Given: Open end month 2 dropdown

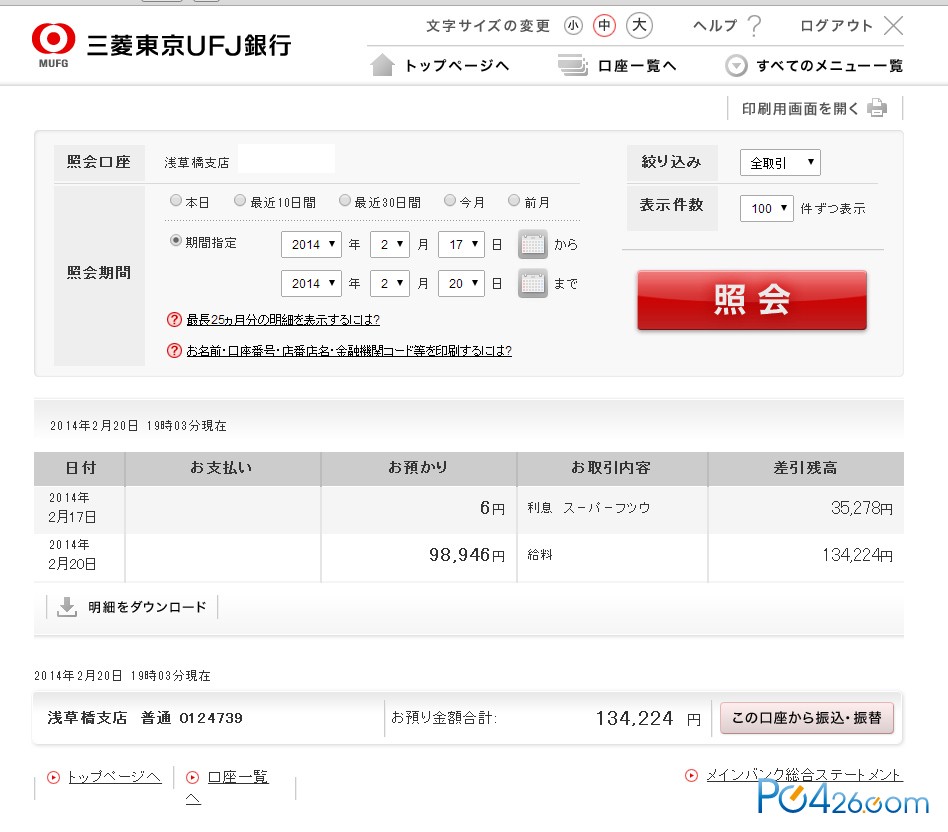Looking at the screenshot, I should click(x=390, y=283).
